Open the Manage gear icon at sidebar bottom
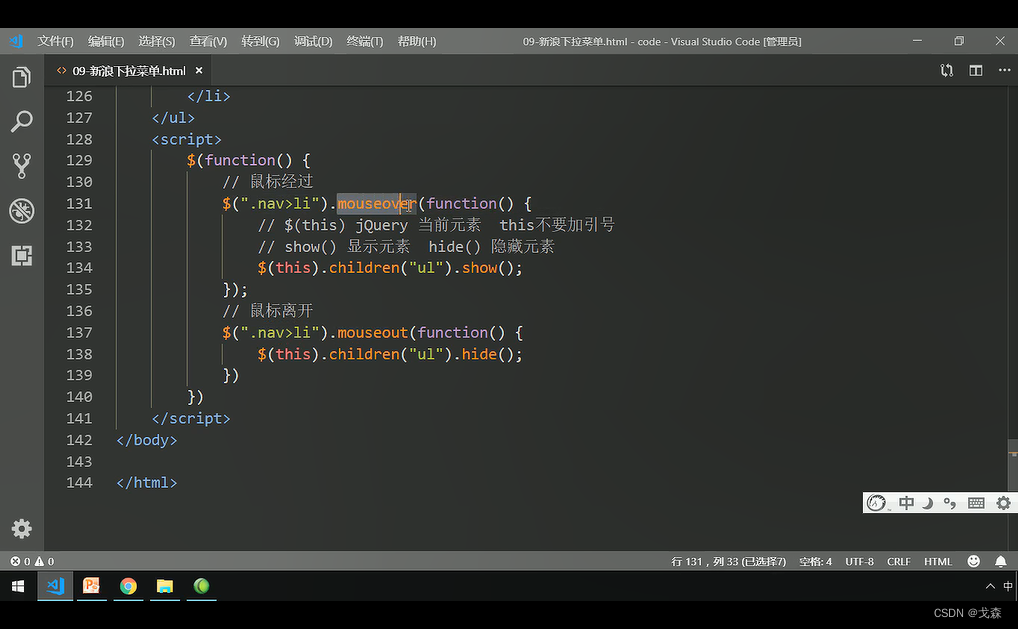This screenshot has width=1018, height=629. point(21,529)
